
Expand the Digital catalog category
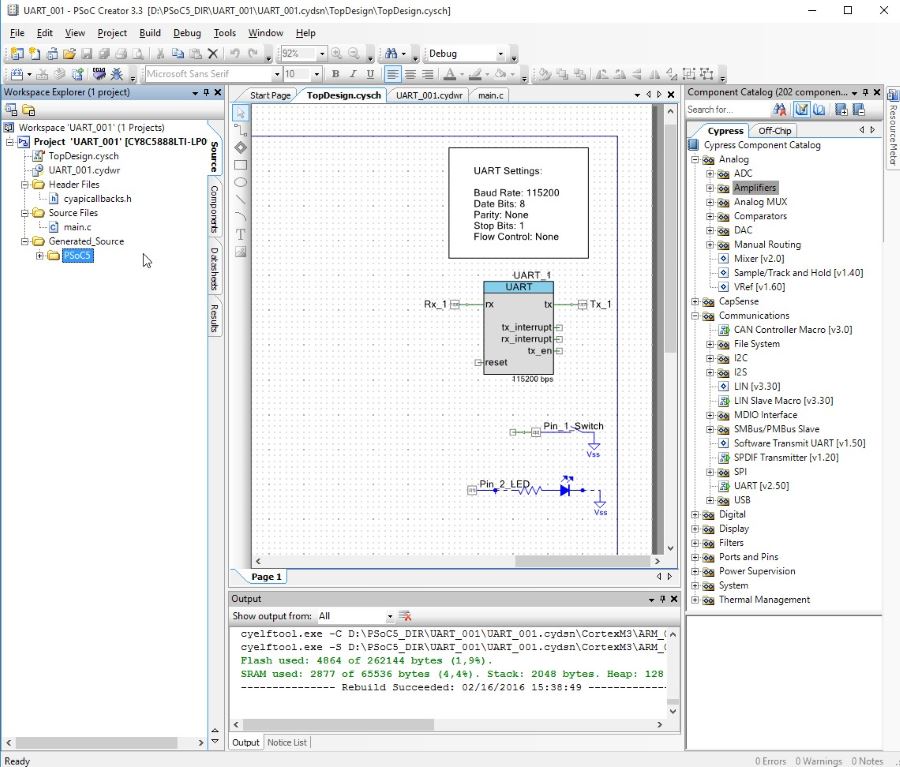point(695,515)
